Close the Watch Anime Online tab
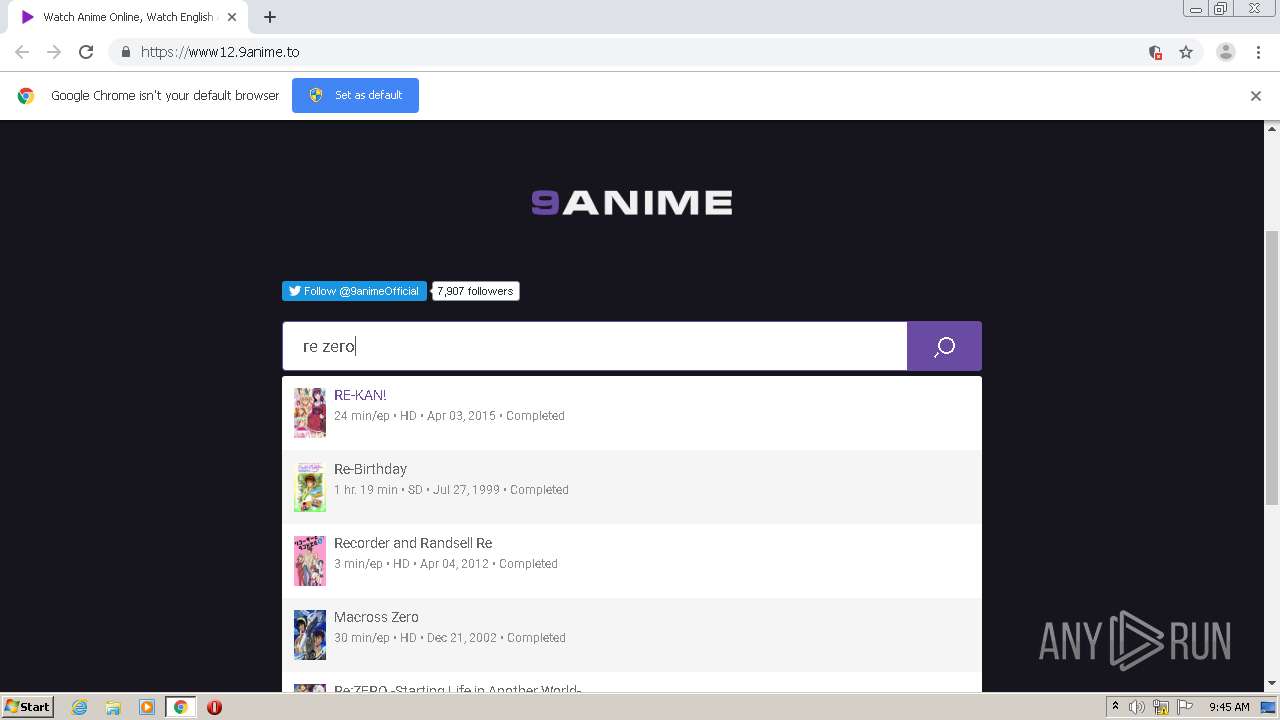Image resolution: width=1280 pixels, height=720 pixels. [x=231, y=17]
